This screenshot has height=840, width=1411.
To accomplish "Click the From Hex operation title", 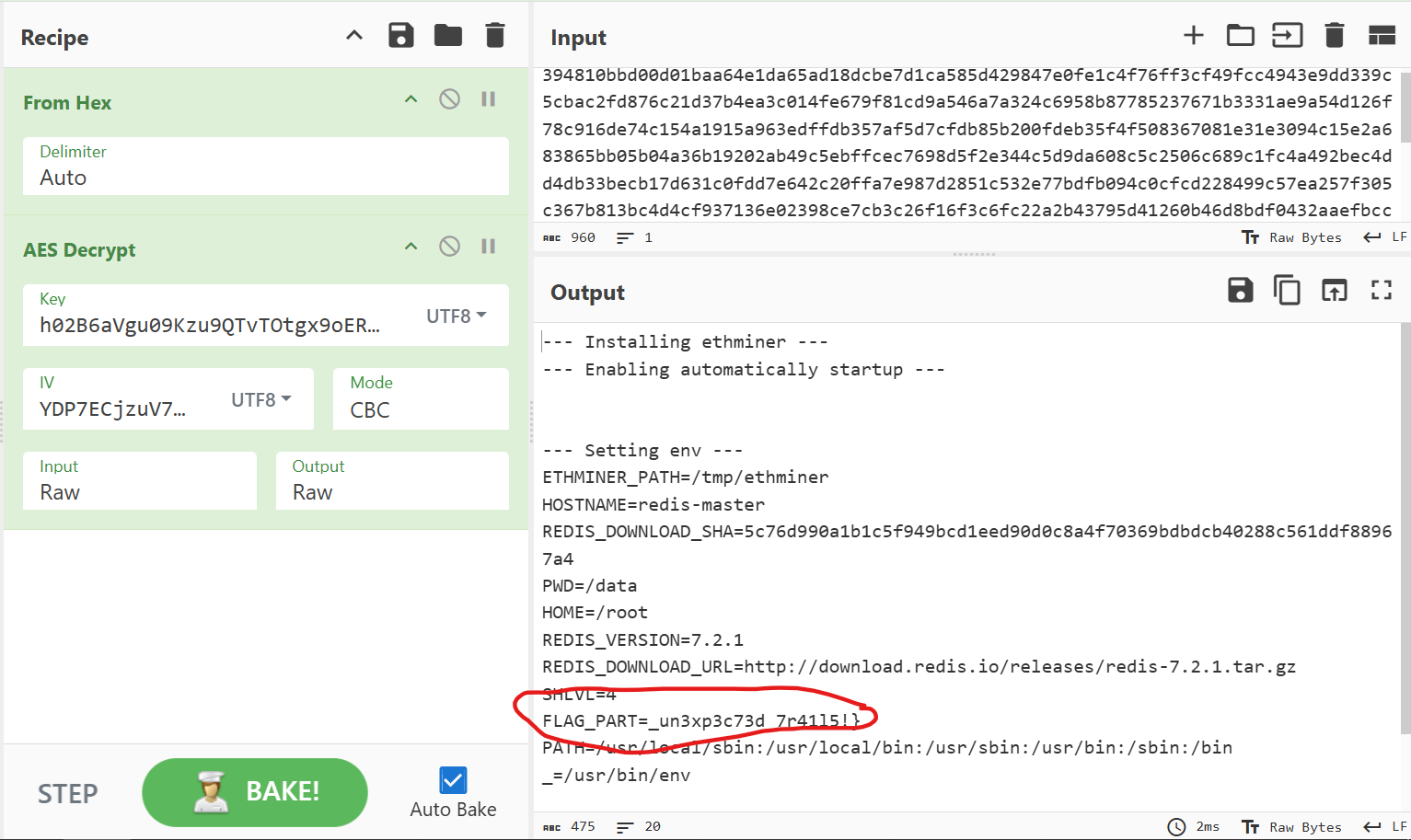I will [67, 103].
